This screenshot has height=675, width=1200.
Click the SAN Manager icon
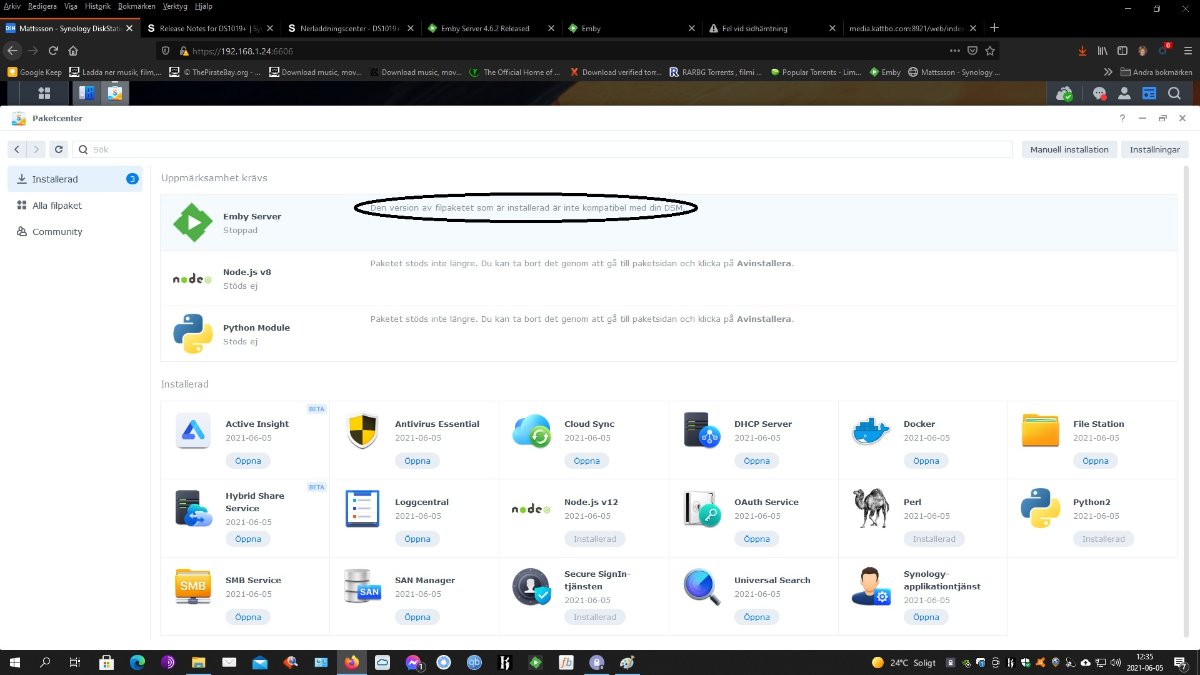coord(363,587)
